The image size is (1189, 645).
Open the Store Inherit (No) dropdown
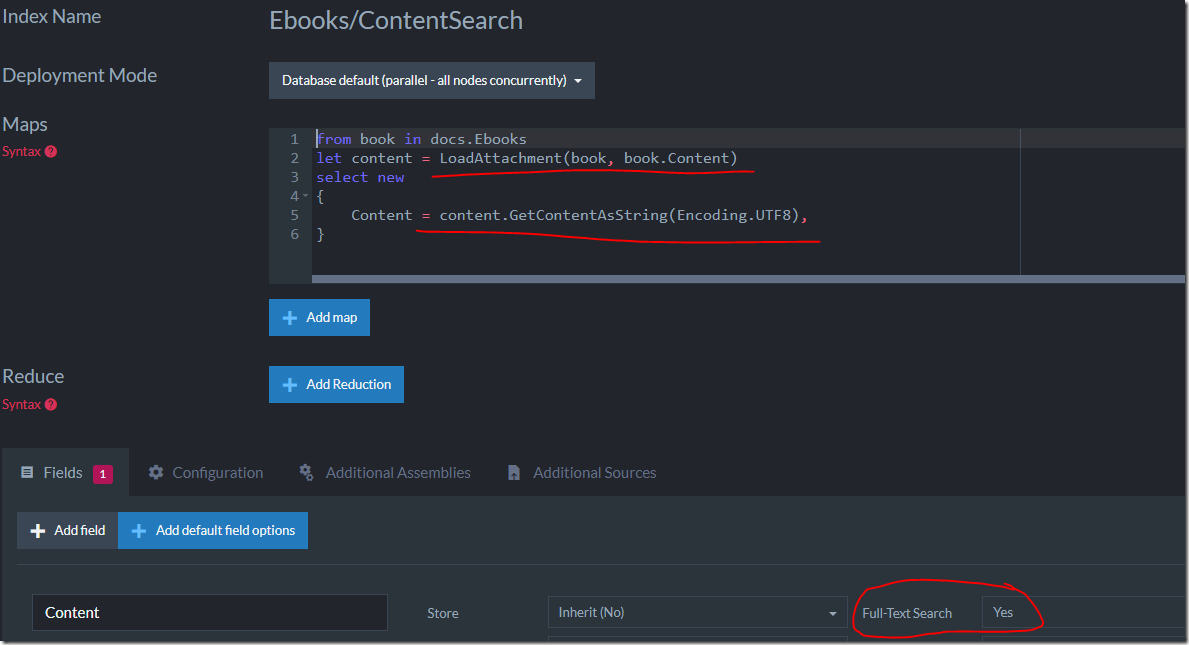(x=698, y=612)
